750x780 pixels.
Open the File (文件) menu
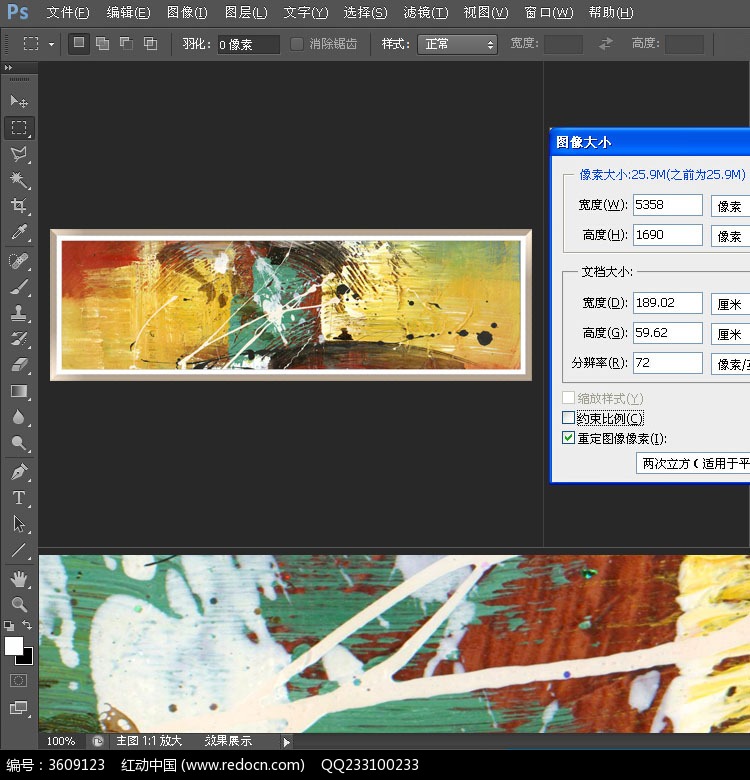(x=68, y=12)
